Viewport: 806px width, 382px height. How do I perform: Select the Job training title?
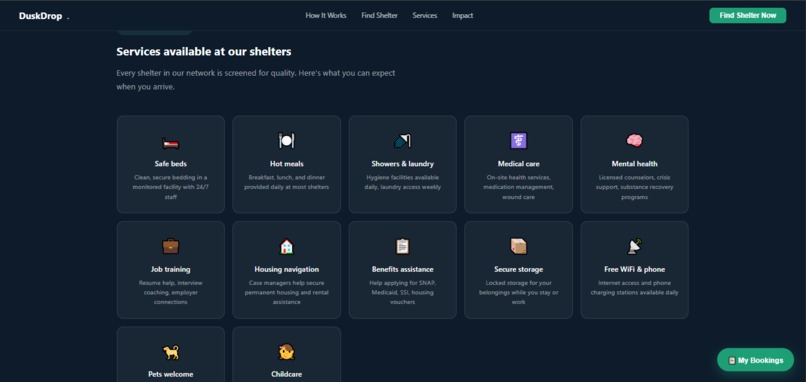(x=171, y=269)
